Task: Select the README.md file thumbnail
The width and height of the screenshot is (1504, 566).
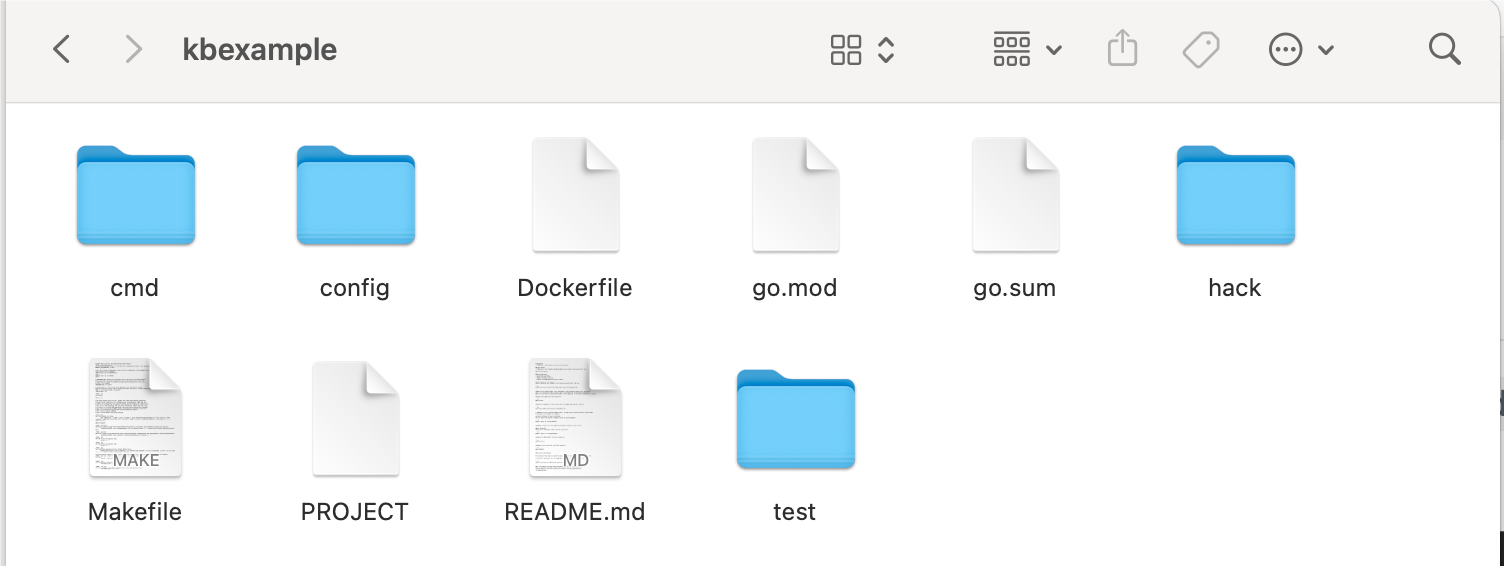Action: tap(575, 418)
